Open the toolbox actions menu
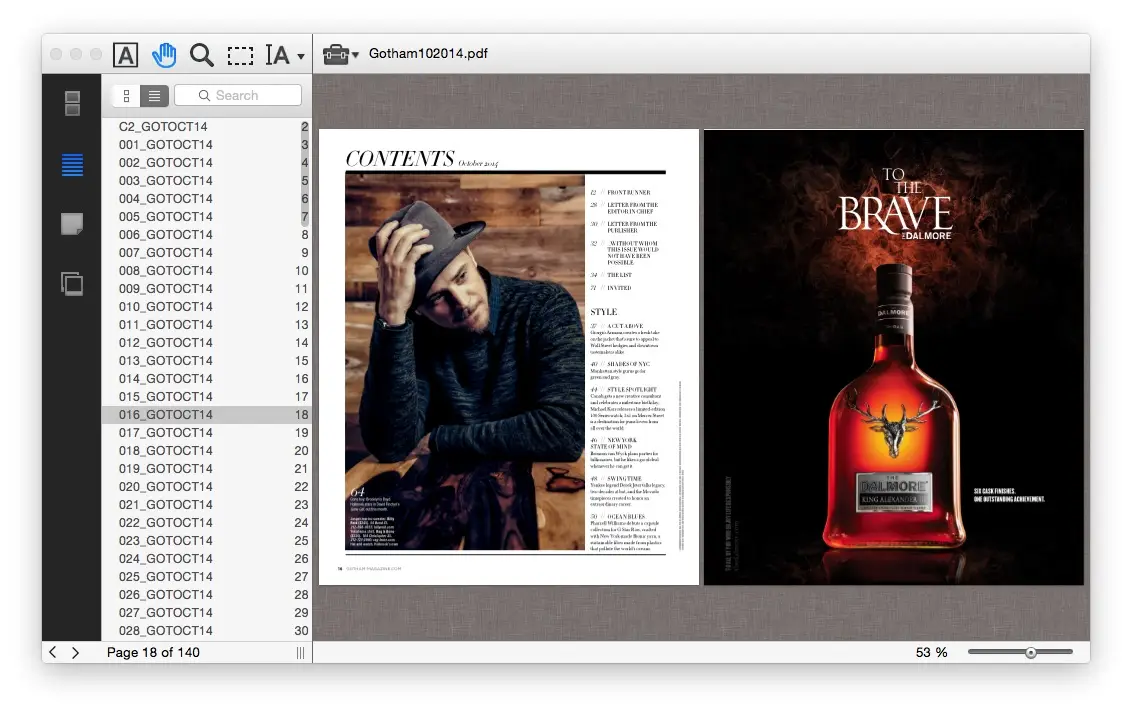This screenshot has width=1132, height=713. 340,54
